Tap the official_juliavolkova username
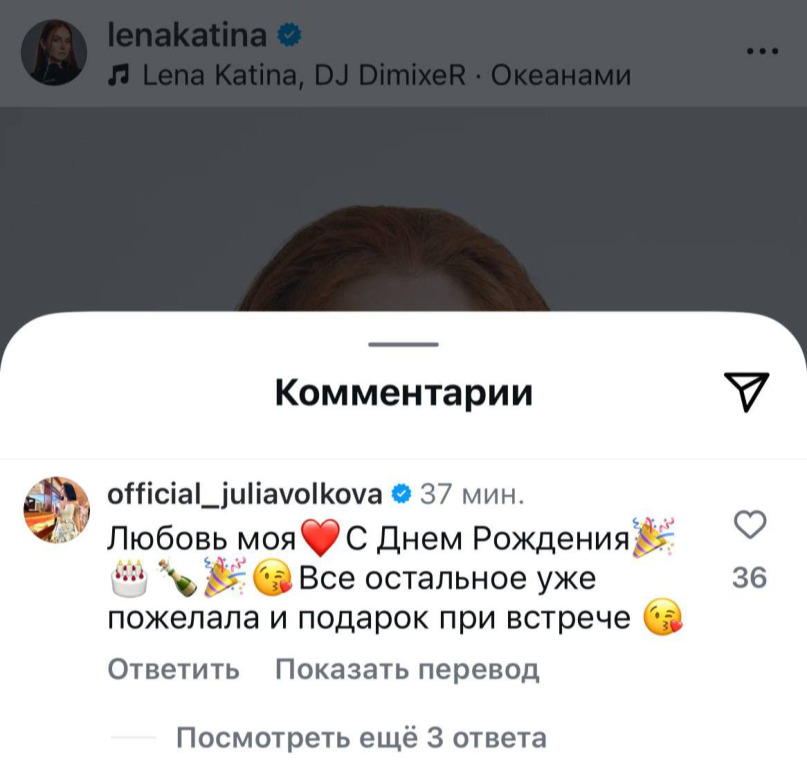 (244, 495)
